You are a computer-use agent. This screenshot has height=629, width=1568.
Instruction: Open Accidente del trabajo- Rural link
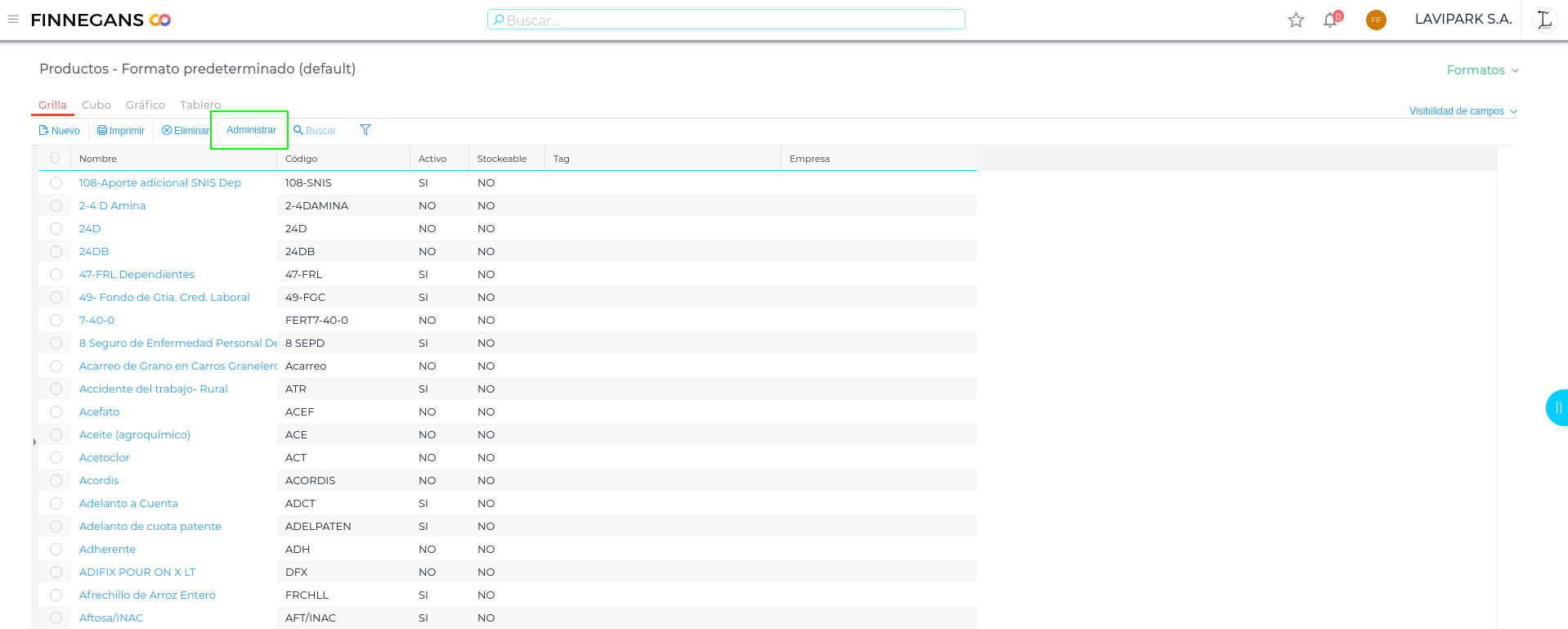(x=154, y=389)
